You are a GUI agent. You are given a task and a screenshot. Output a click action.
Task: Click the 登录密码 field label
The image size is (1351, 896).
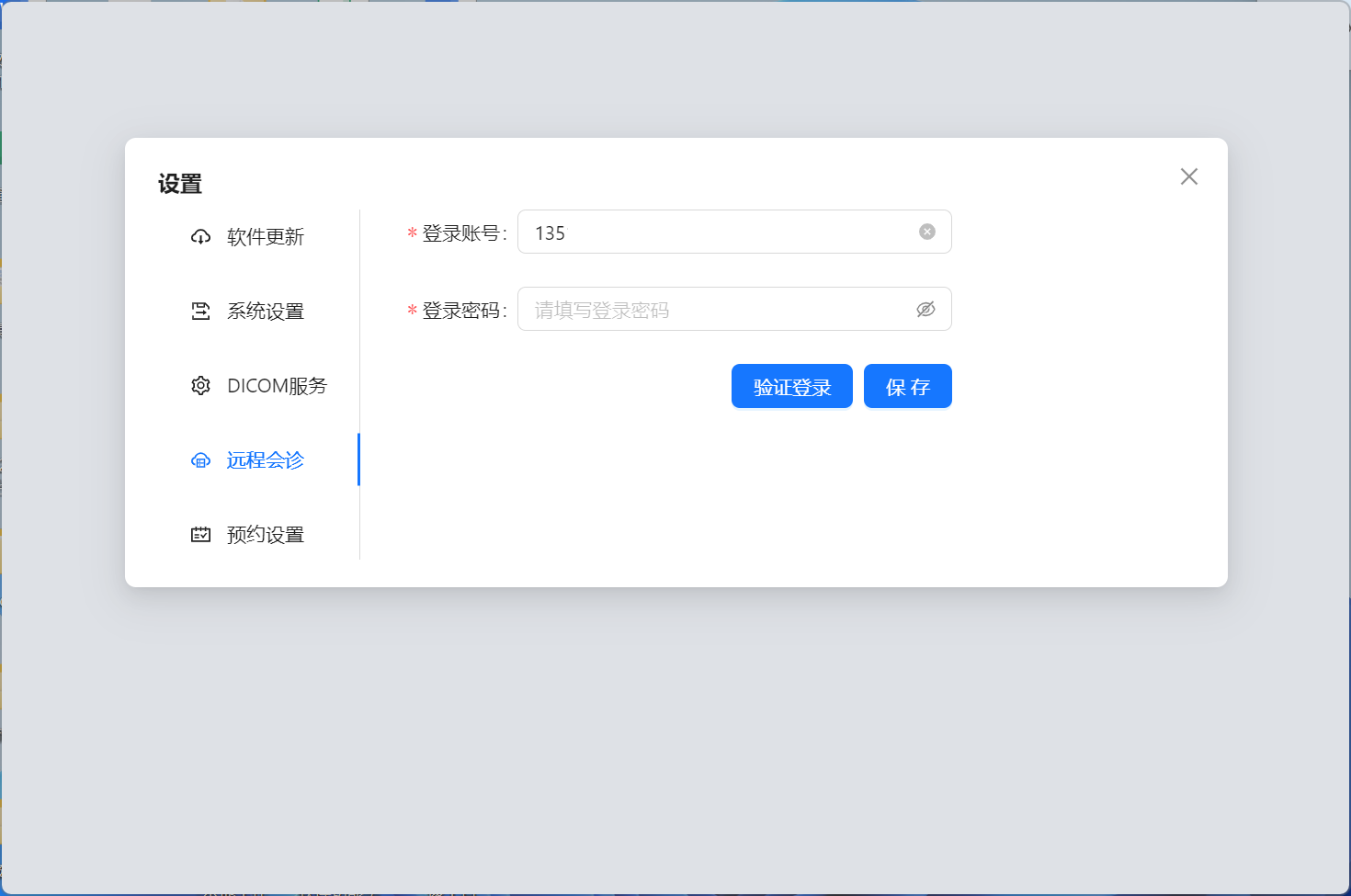(461, 311)
